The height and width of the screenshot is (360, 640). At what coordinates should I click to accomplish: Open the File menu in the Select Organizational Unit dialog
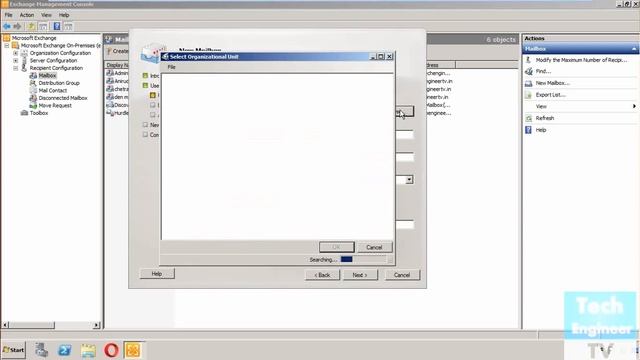171,67
